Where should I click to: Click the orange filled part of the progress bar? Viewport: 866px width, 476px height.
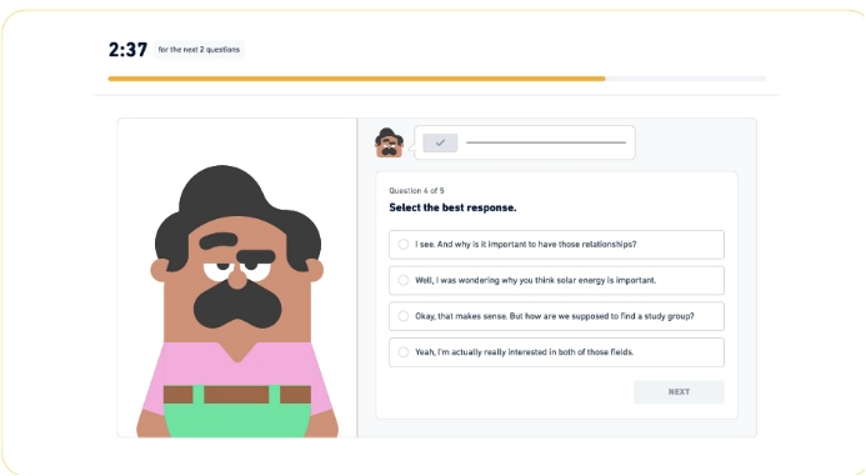355,78
